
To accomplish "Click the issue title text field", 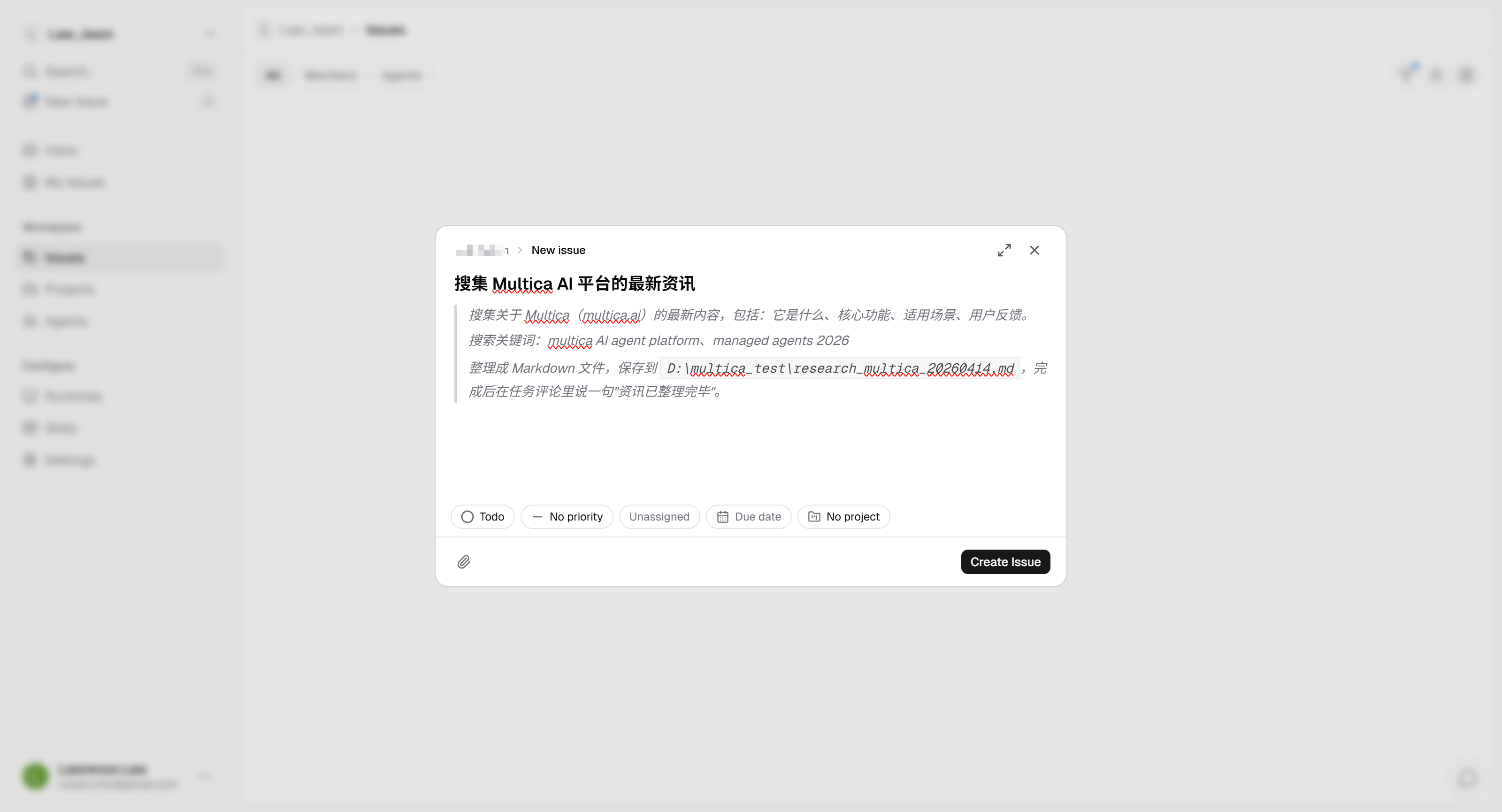I will click(x=751, y=284).
